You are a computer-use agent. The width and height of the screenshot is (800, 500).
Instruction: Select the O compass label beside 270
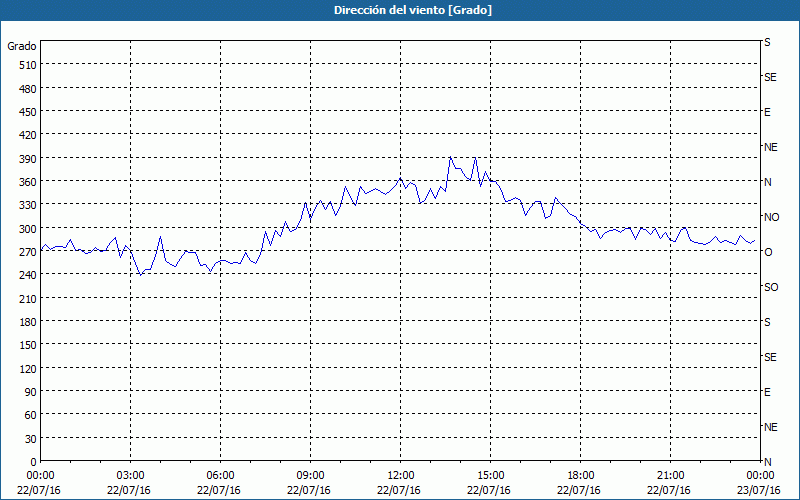click(768, 252)
